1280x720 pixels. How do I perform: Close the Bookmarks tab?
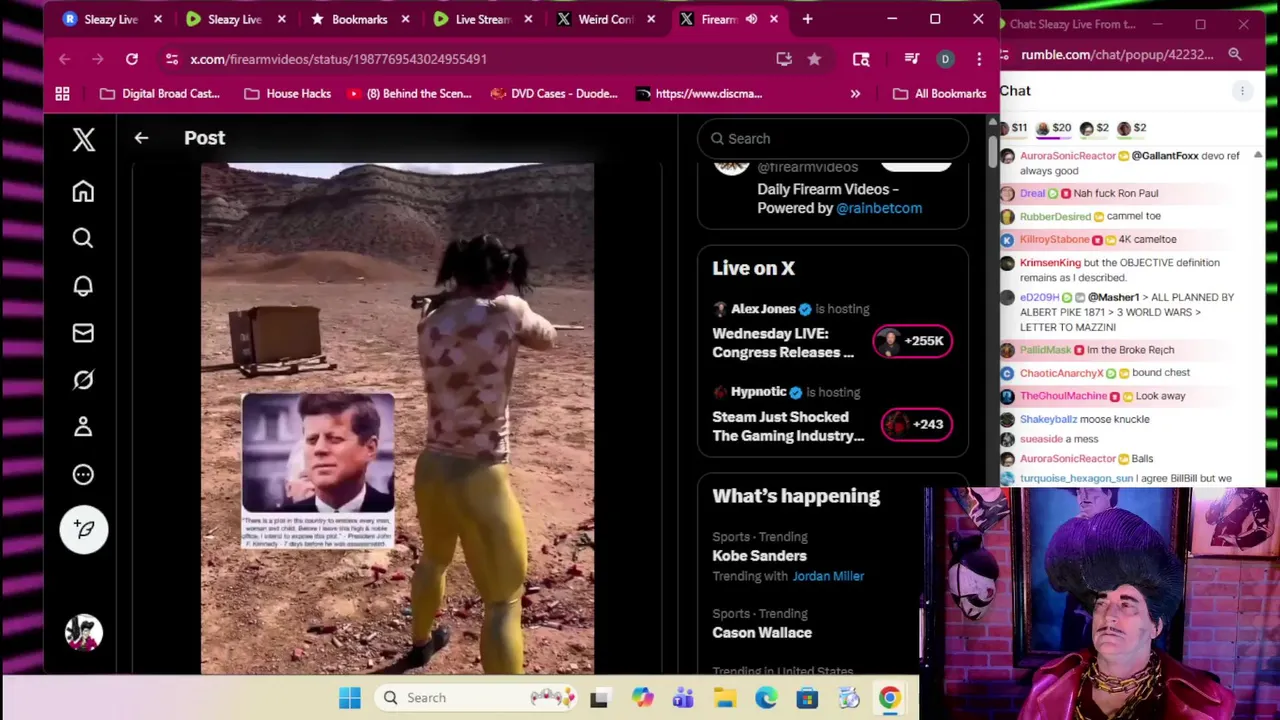click(405, 19)
